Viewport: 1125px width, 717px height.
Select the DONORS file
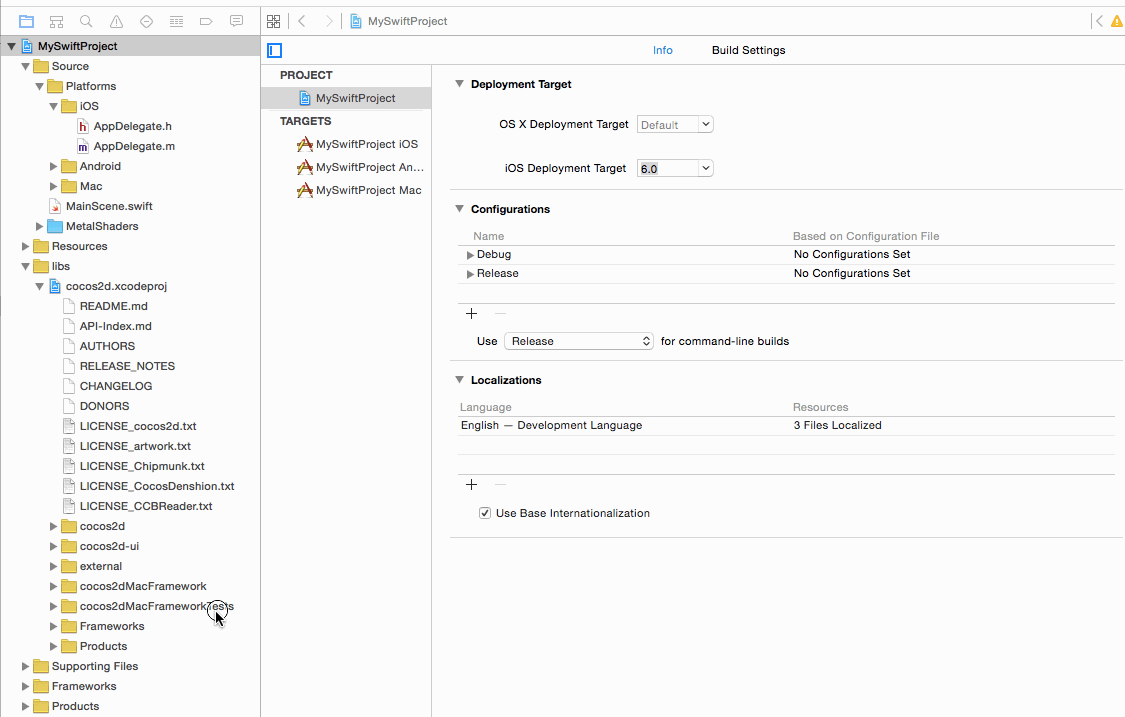click(x=104, y=406)
